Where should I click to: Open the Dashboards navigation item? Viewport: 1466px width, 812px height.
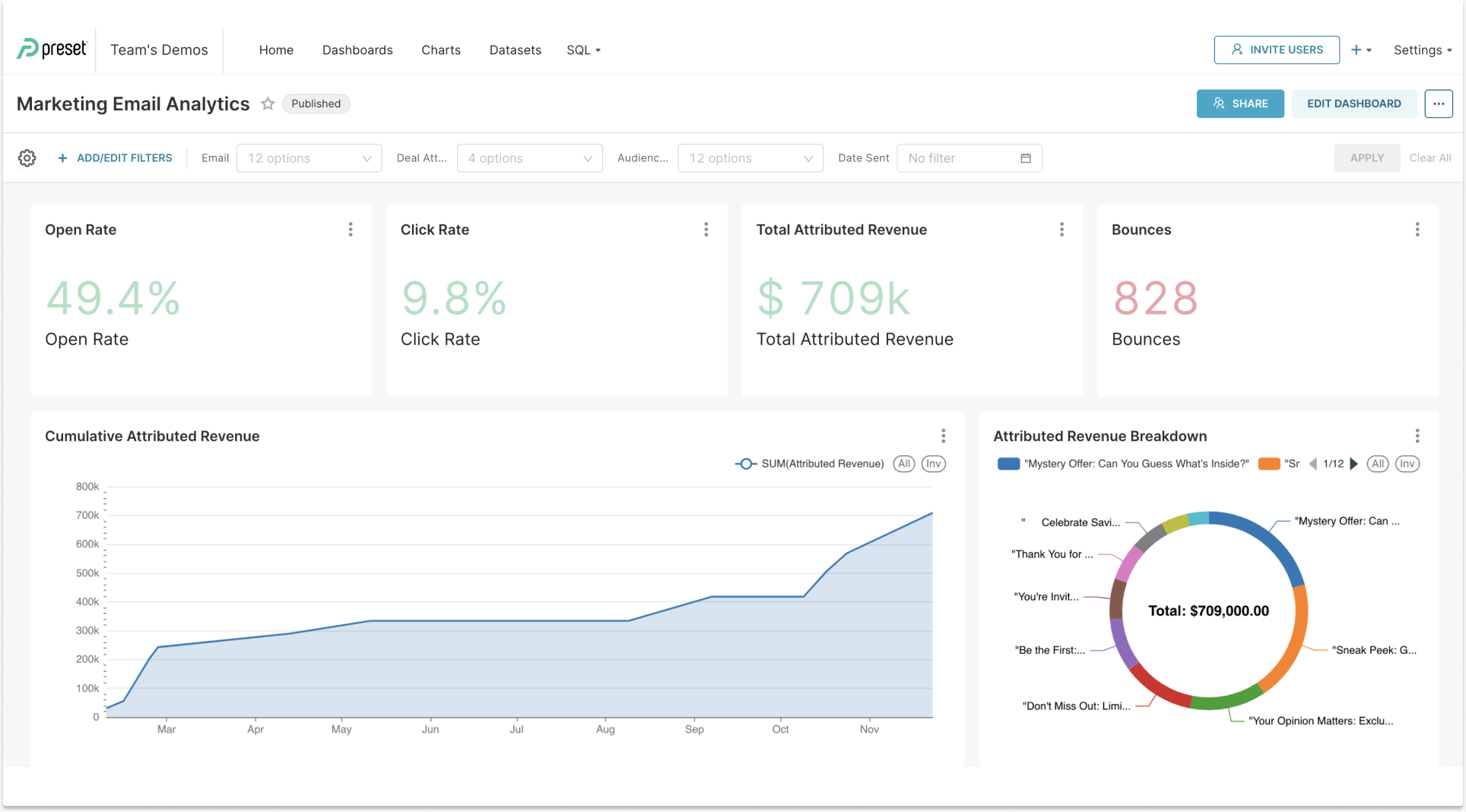tap(357, 49)
